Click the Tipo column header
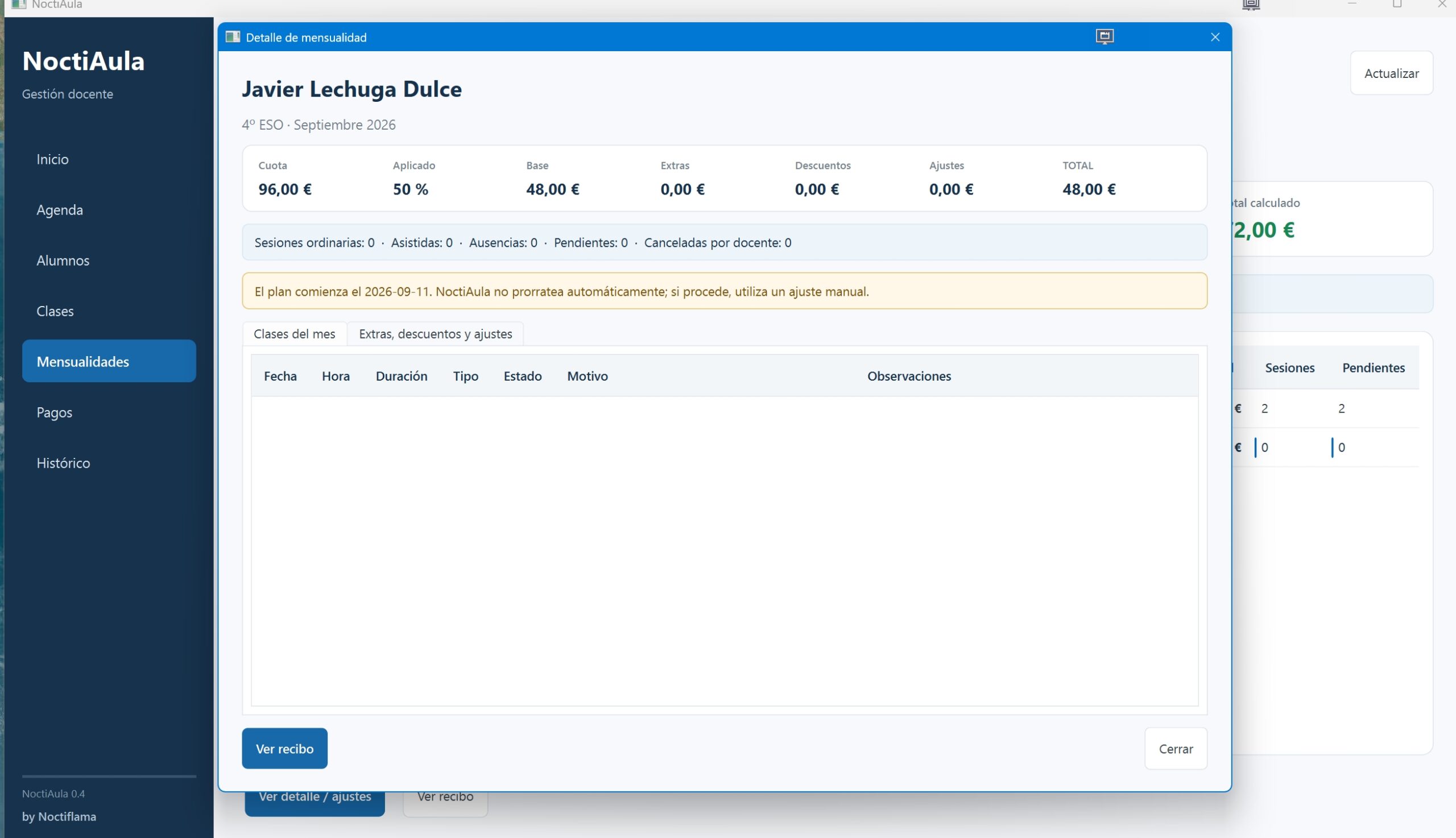This screenshot has height=838, width=1456. 465,376
